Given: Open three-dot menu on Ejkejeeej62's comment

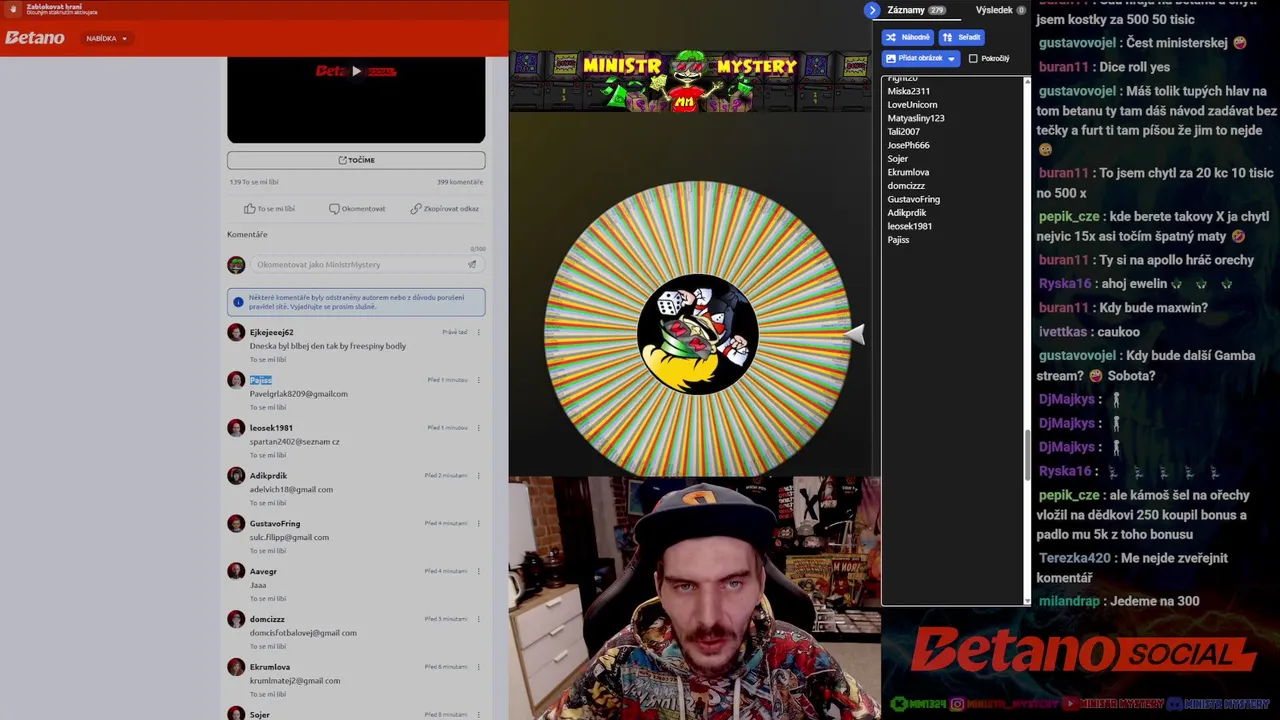Looking at the screenshot, I should pos(478,332).
